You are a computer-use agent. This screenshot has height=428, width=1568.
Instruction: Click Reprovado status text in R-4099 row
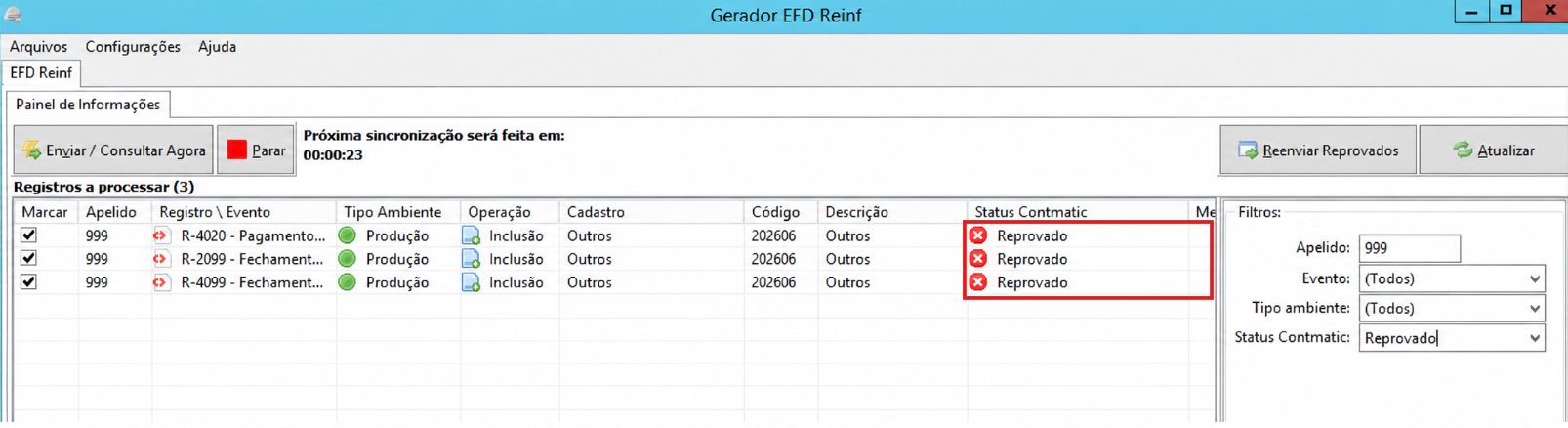pos(1032,282)
